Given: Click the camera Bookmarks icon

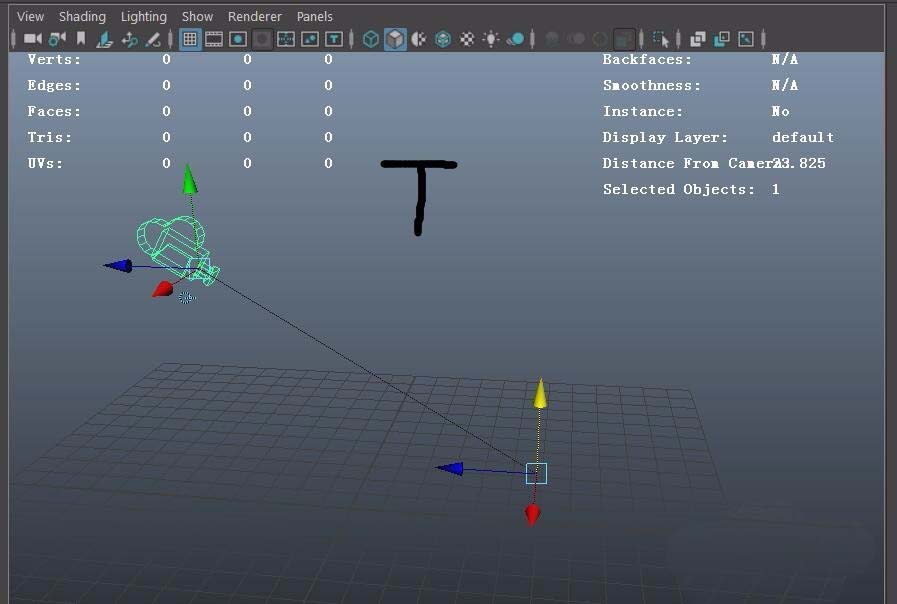Looking at the screenshot, I should [x=81, y=39].
